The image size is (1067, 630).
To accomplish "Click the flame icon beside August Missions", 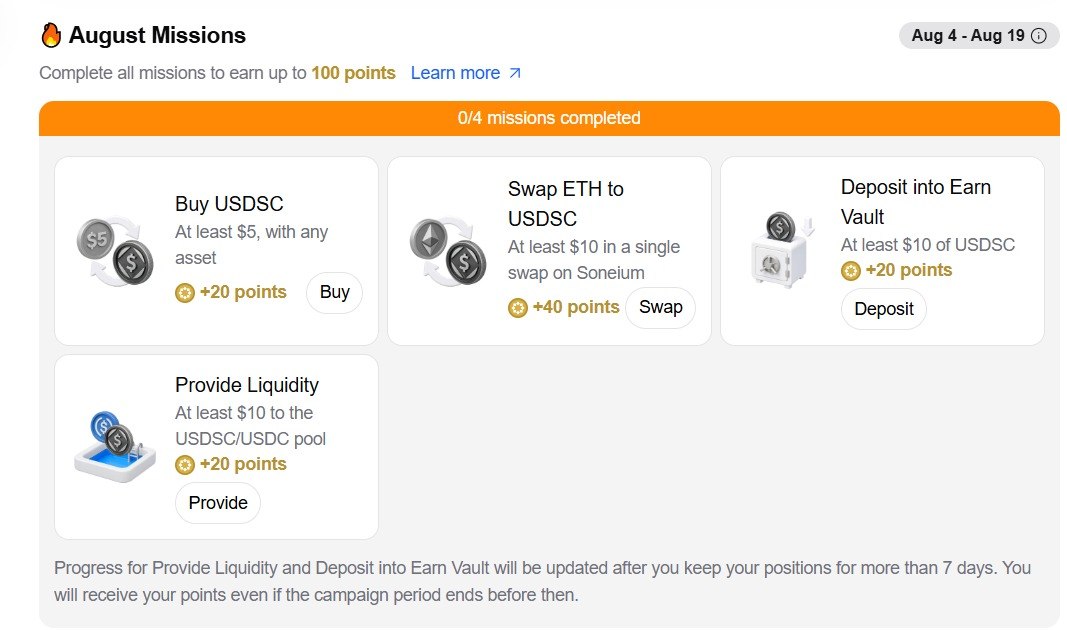I will coord(51,35).
